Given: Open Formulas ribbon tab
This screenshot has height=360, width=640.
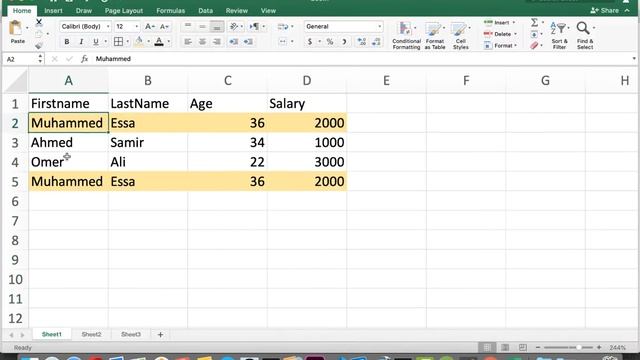Looking at the screenshot, I should coord(171,11).
